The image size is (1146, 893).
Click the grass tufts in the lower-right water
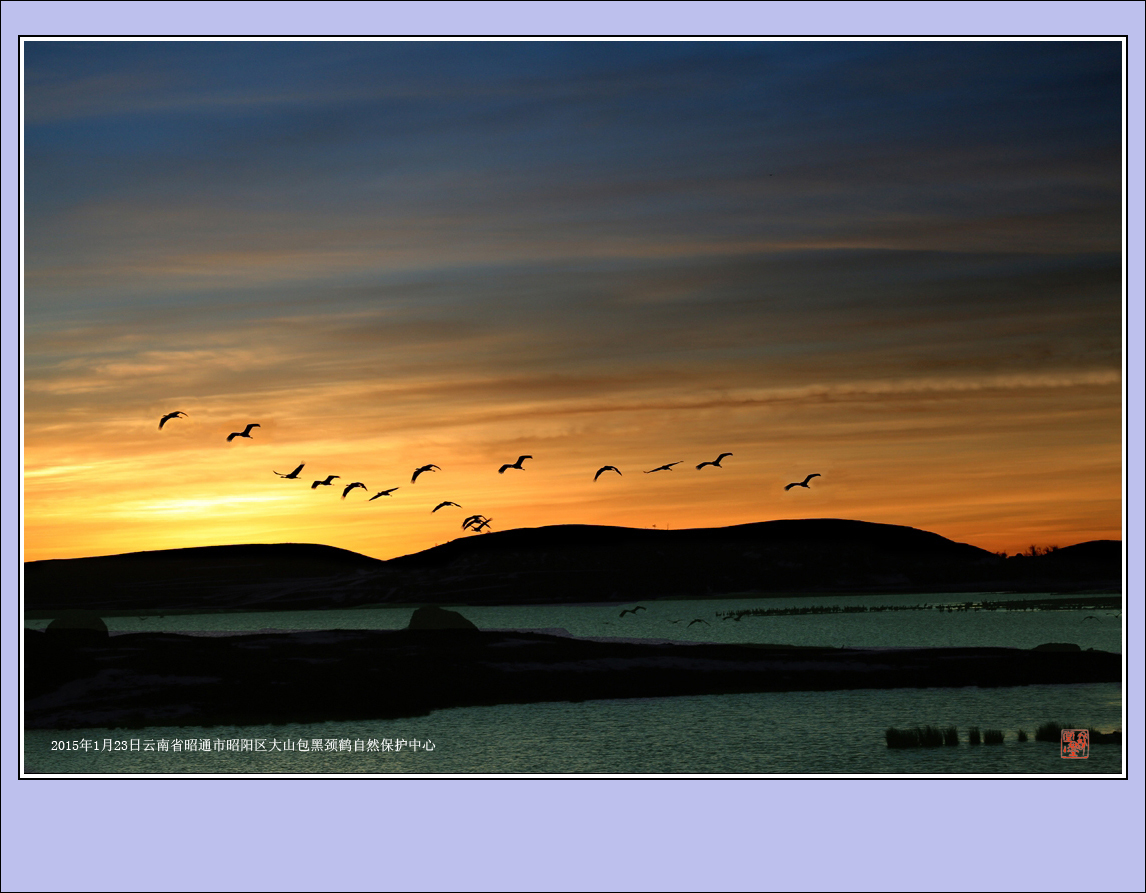[920, 737]
